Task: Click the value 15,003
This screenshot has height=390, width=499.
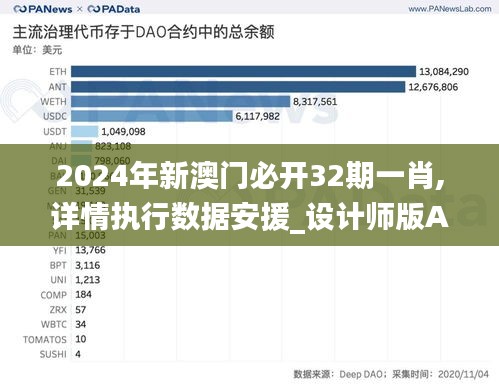Action: click(x=90, y=235)
